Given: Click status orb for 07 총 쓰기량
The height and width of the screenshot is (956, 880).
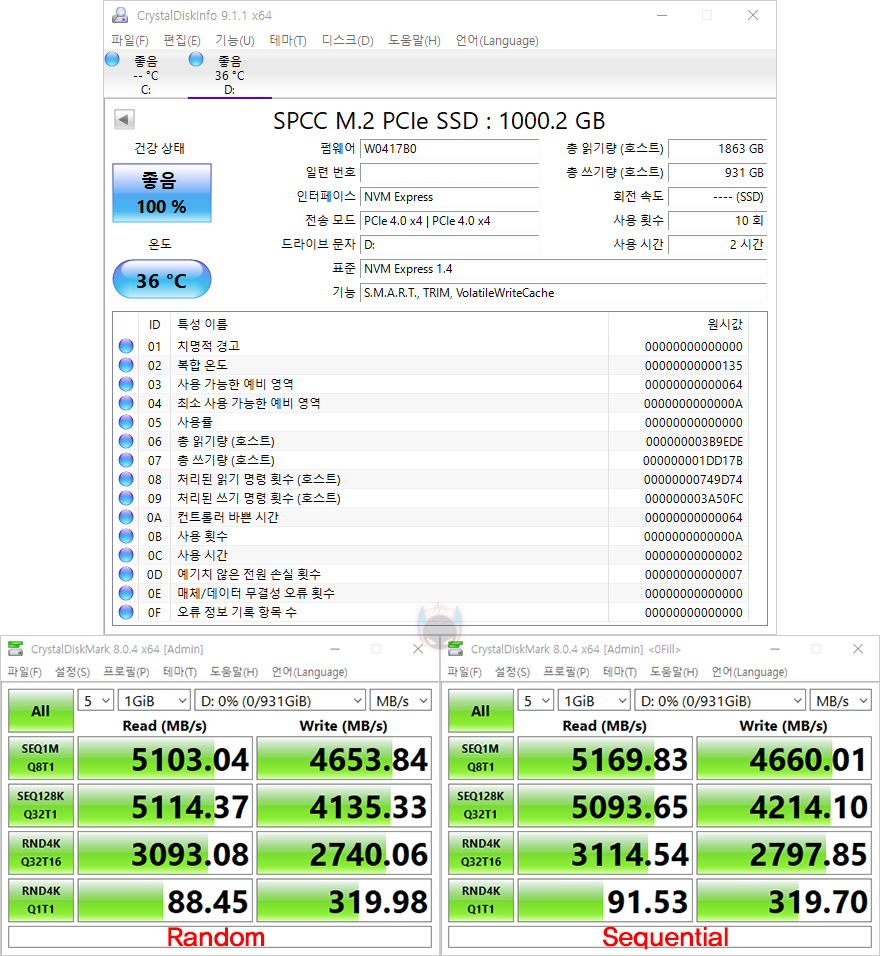Looking at the screenshot, I should click(x=126, y=460).
